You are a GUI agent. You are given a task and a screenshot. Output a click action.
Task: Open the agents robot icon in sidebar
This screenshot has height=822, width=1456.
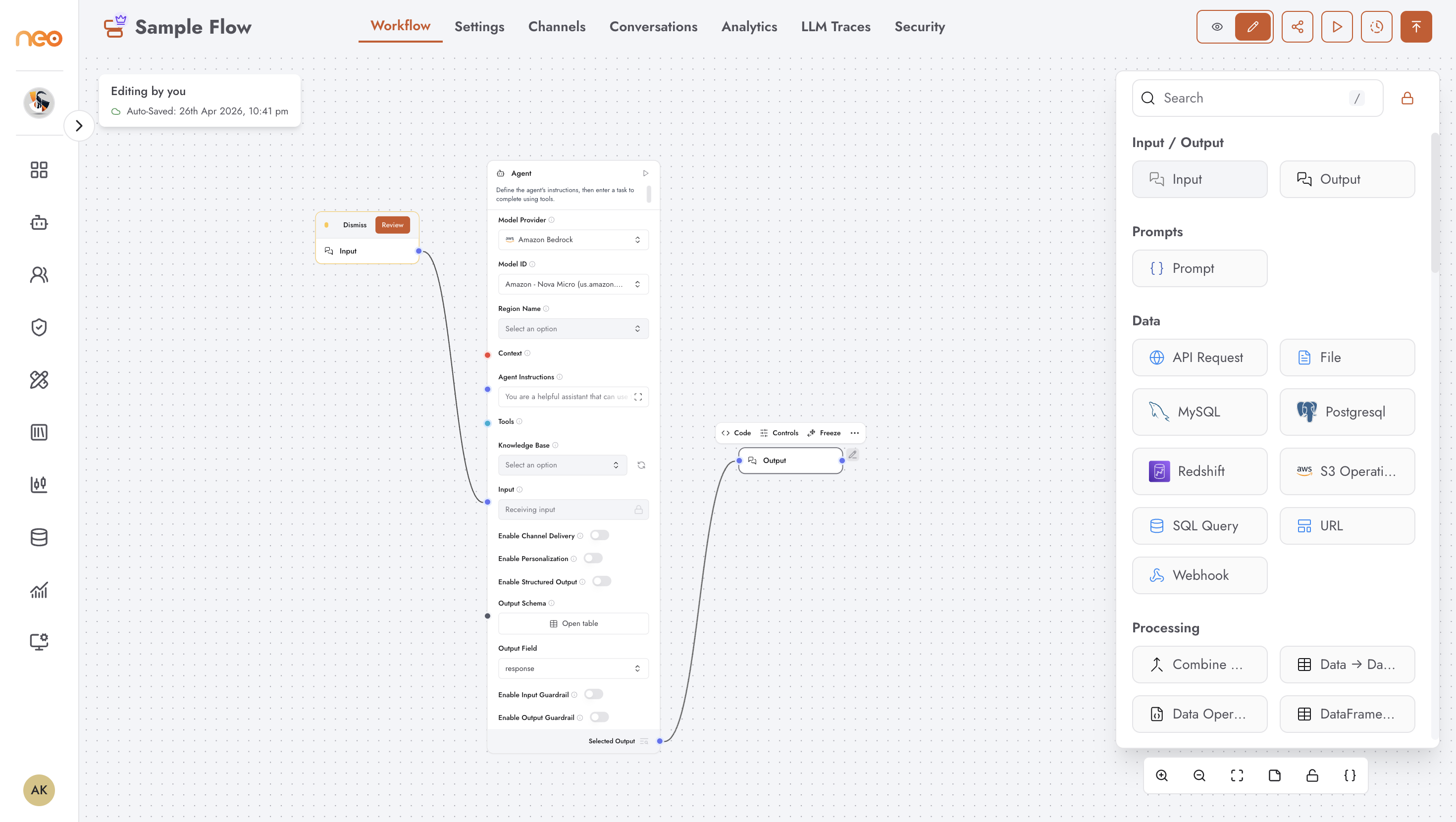39,222
